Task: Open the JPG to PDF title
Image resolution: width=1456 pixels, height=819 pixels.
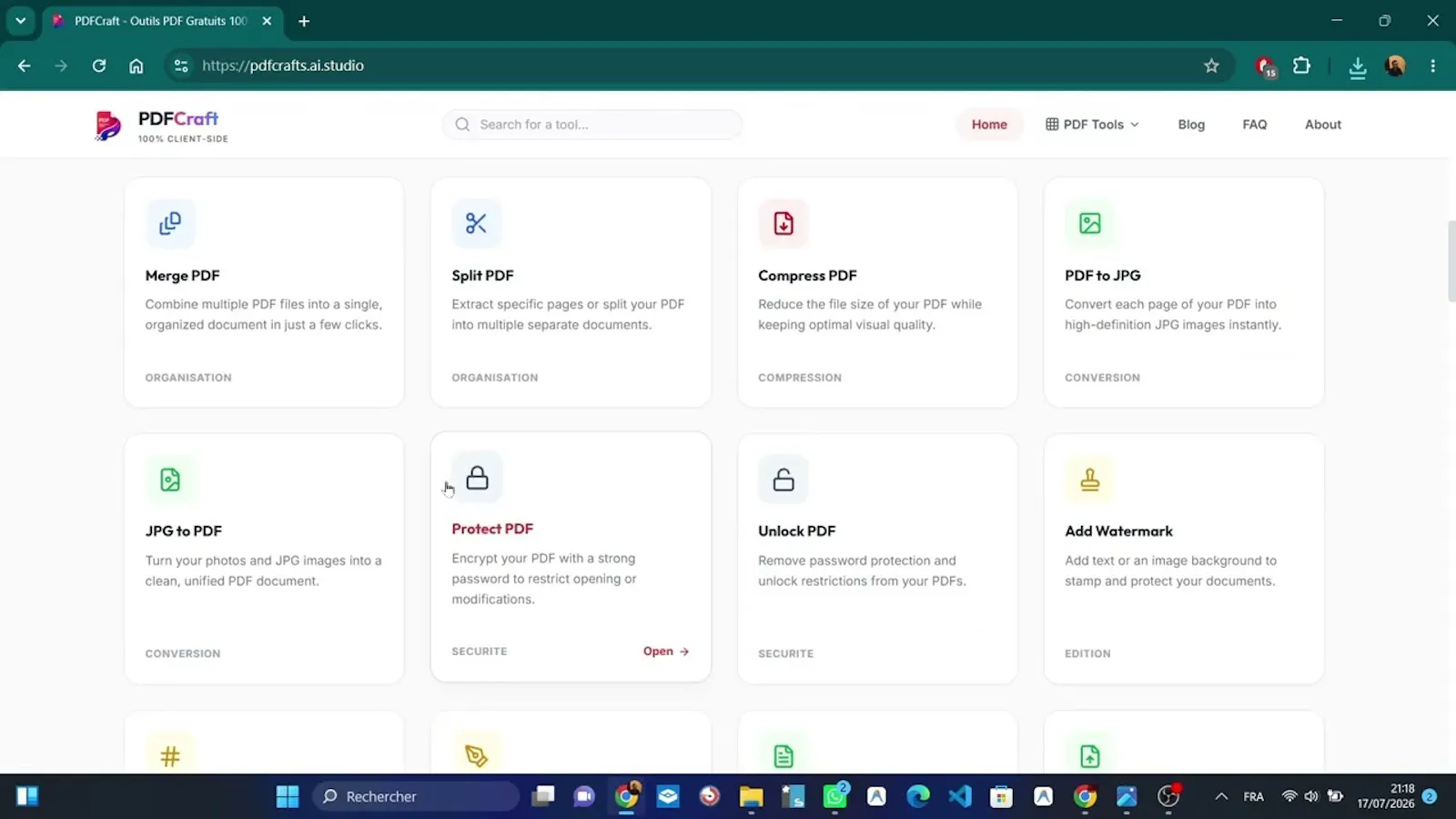Action: tap(183, 531)
